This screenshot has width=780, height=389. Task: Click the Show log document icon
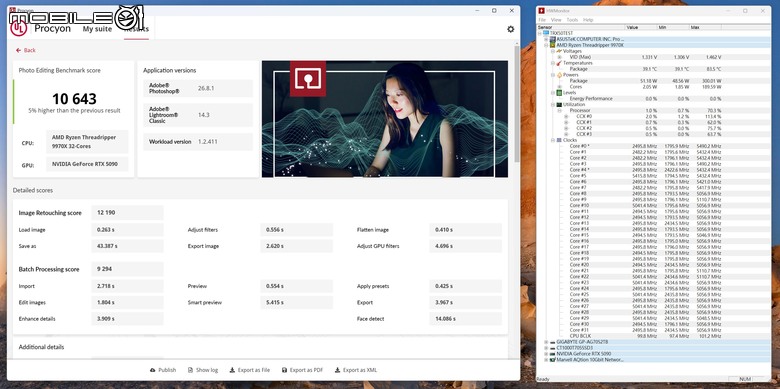(x=191, y=370)
